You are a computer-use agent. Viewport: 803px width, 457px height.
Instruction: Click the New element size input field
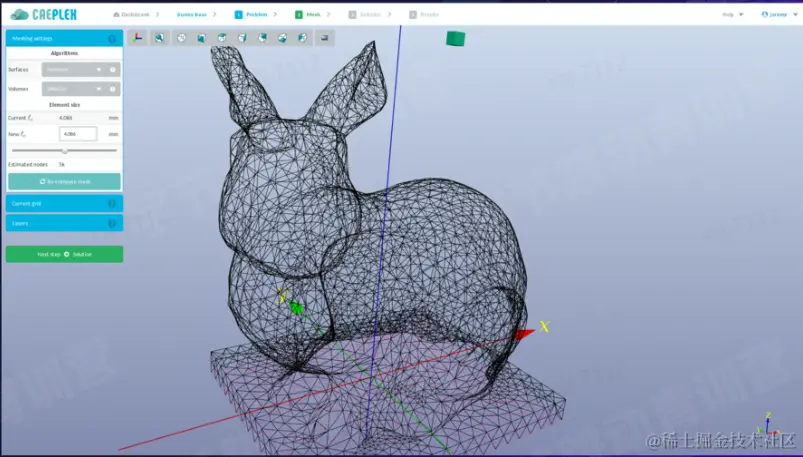78,134
